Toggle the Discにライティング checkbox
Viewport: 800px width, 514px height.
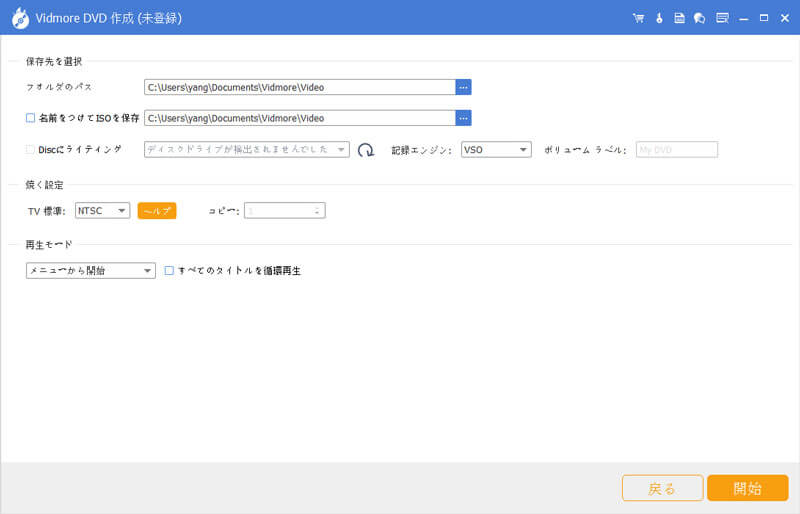click(x=31, y=149)
